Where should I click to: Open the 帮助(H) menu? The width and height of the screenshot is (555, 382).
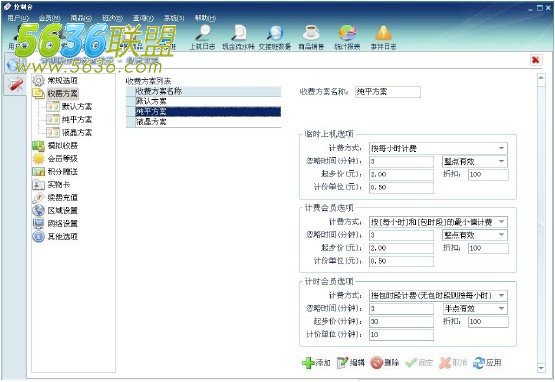205,18
